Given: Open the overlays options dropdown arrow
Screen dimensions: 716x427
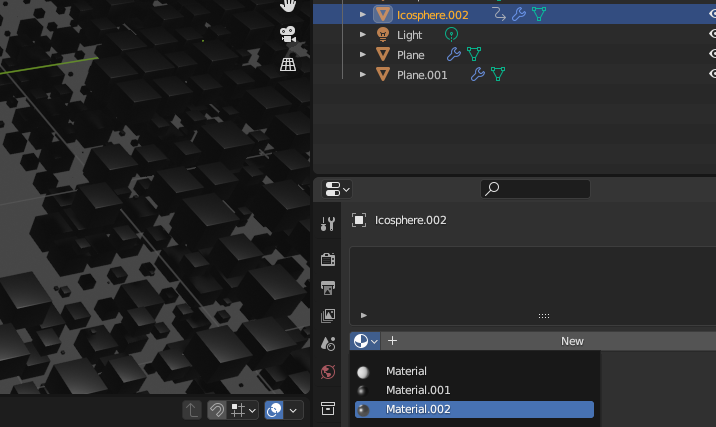Looking at the screenshot, I should pos(293,410).
